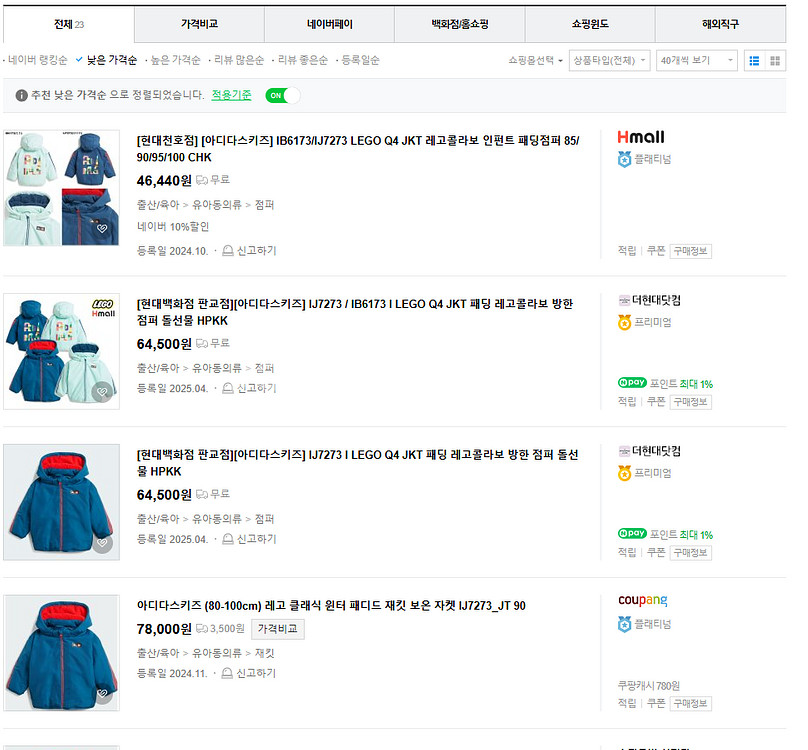Click 신고하기 on IJ7273 I LEGO HPKK listing
The height and width of the screenshot is (750, 808).
(256, 539)
